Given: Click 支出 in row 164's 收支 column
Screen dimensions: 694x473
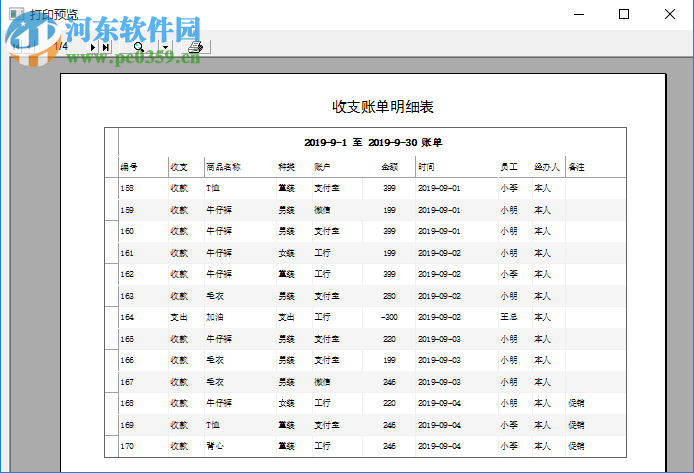Looking at the screenshot, I should (x=179, y=317).
